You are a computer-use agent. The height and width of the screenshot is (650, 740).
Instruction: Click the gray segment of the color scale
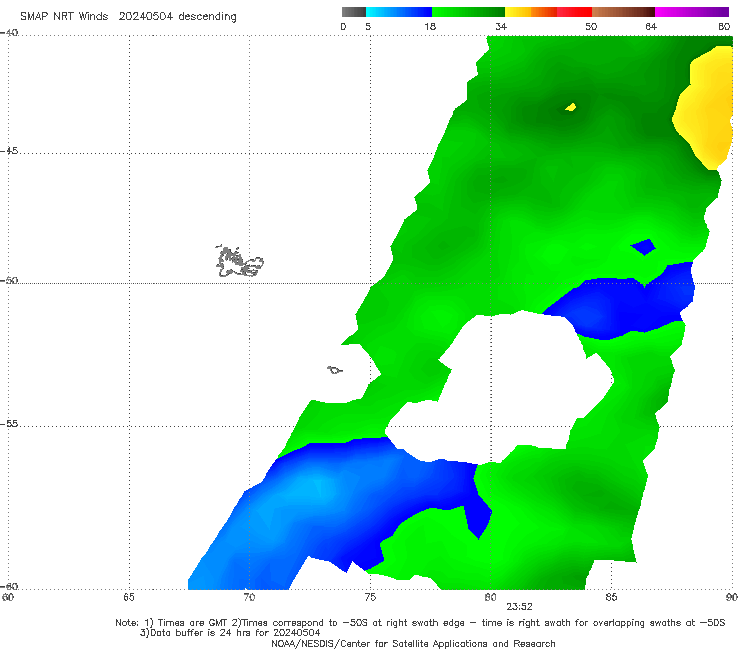click(354, 12)
